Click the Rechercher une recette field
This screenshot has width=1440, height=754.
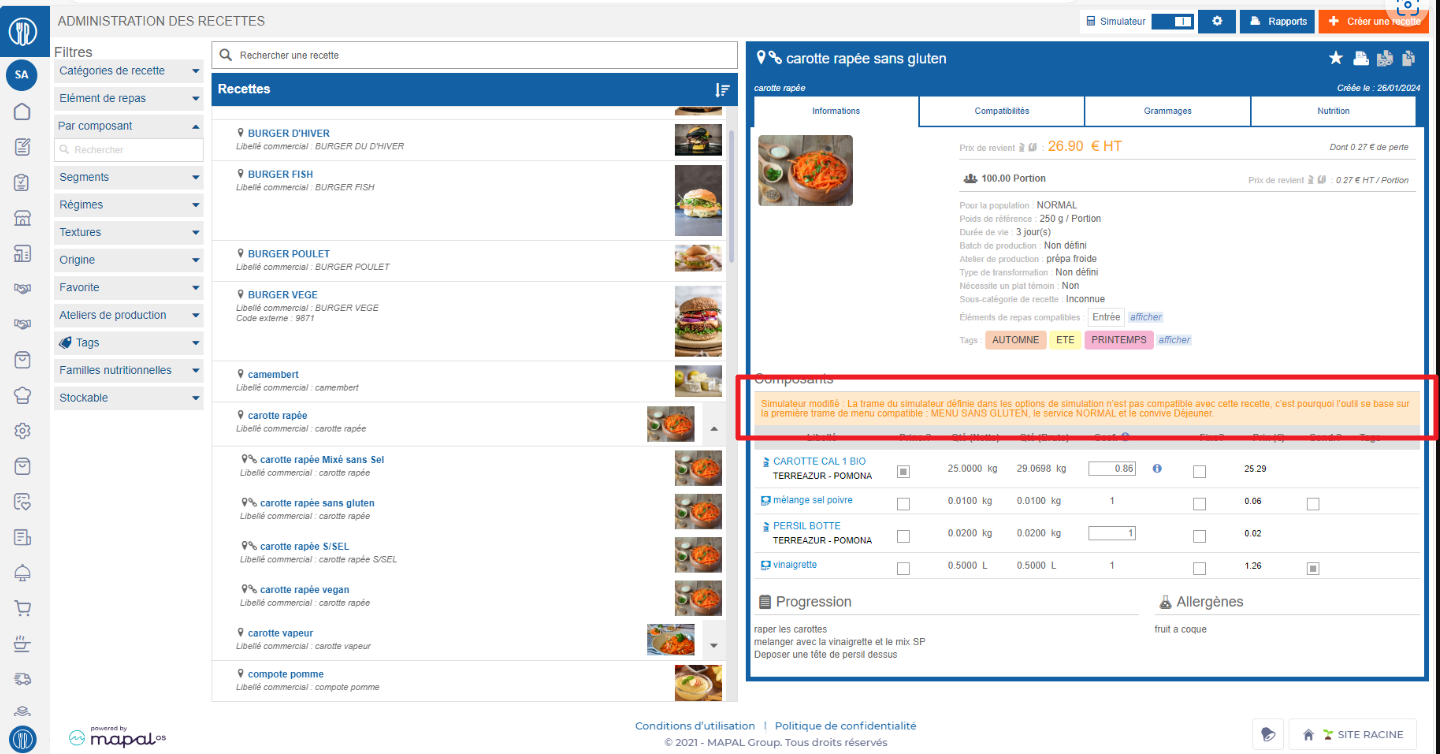[x=474, y=55]
